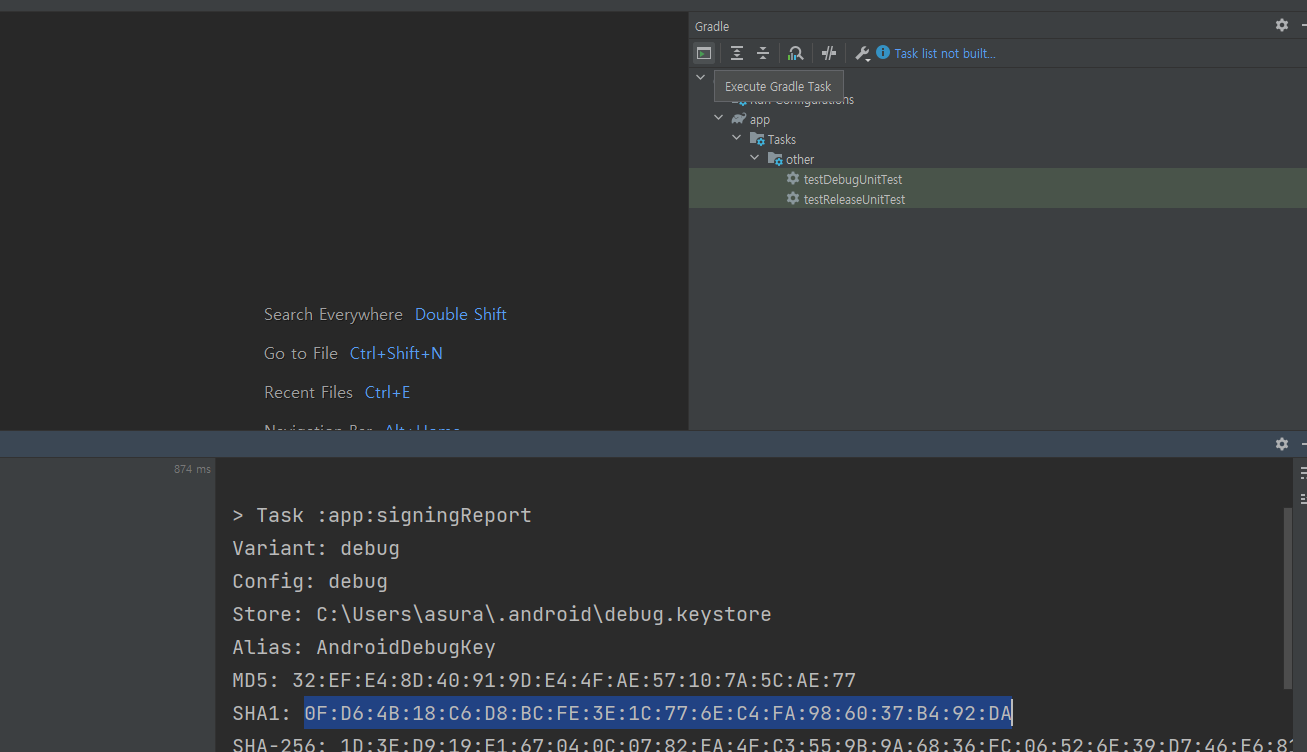Collapse the Tasks folder chevron
1307x752 pixels.
[x=736, y=138]
